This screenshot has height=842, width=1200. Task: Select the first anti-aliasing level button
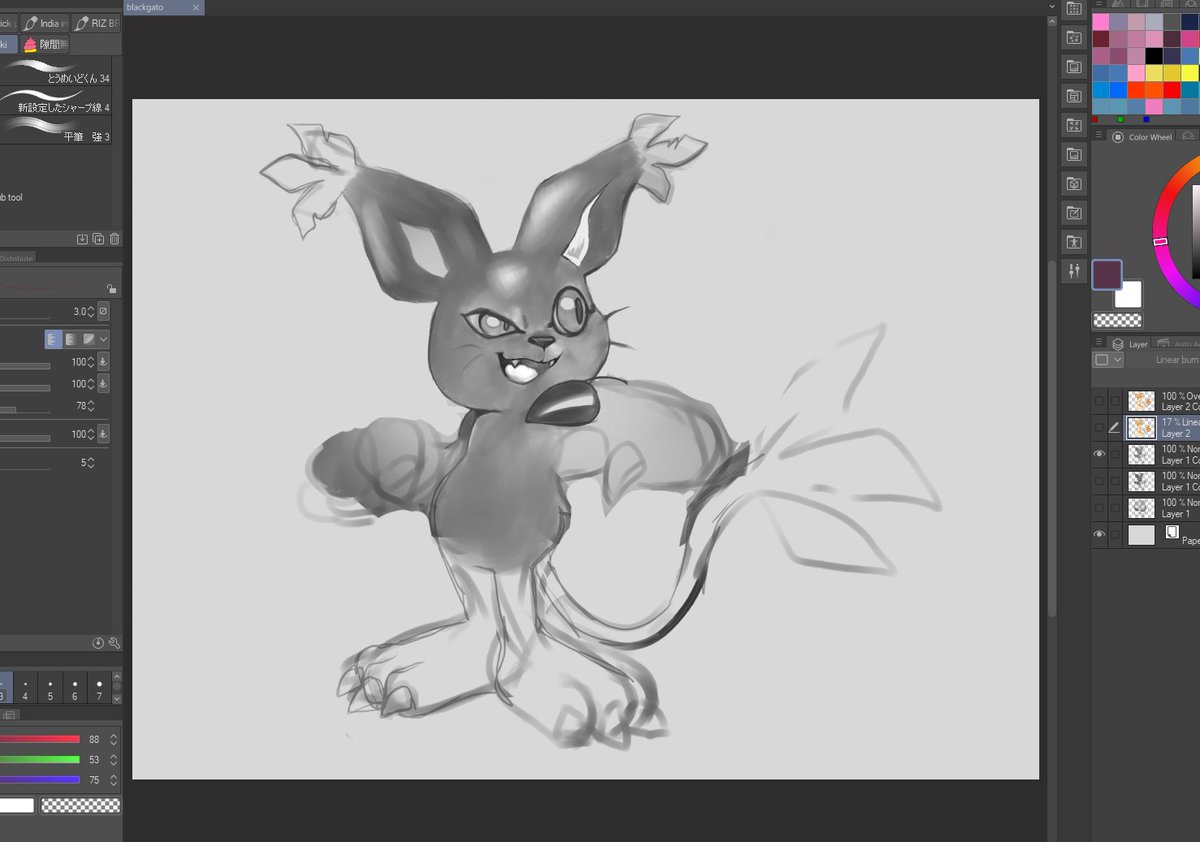pyautogui.click(x=53, y=339)
